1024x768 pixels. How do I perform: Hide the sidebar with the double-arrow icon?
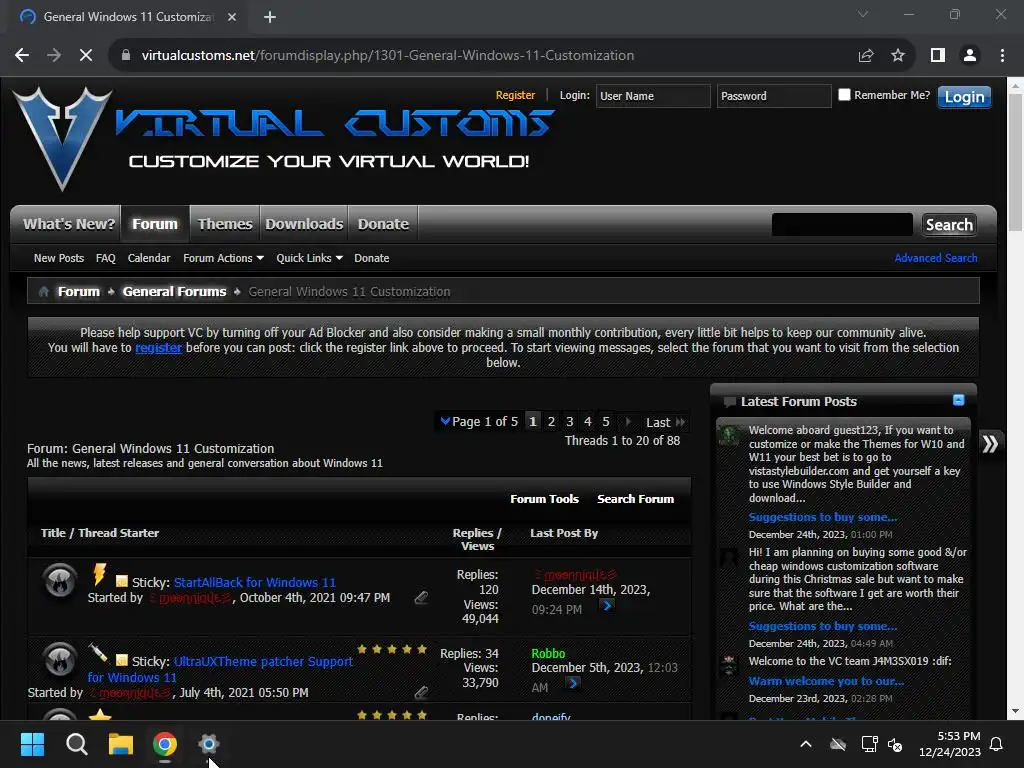[990, 444]
